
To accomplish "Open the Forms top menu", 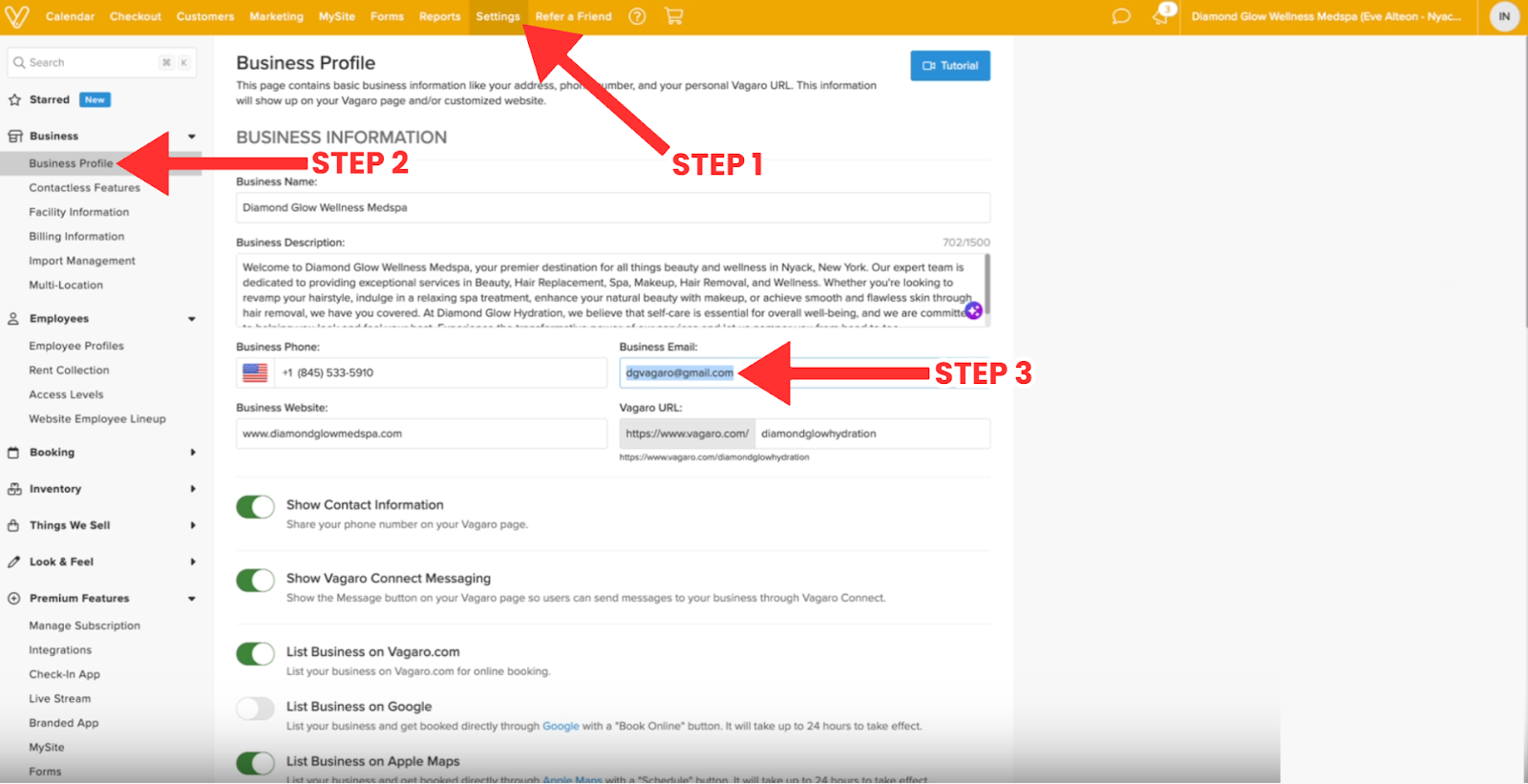I will pos(387,16).
